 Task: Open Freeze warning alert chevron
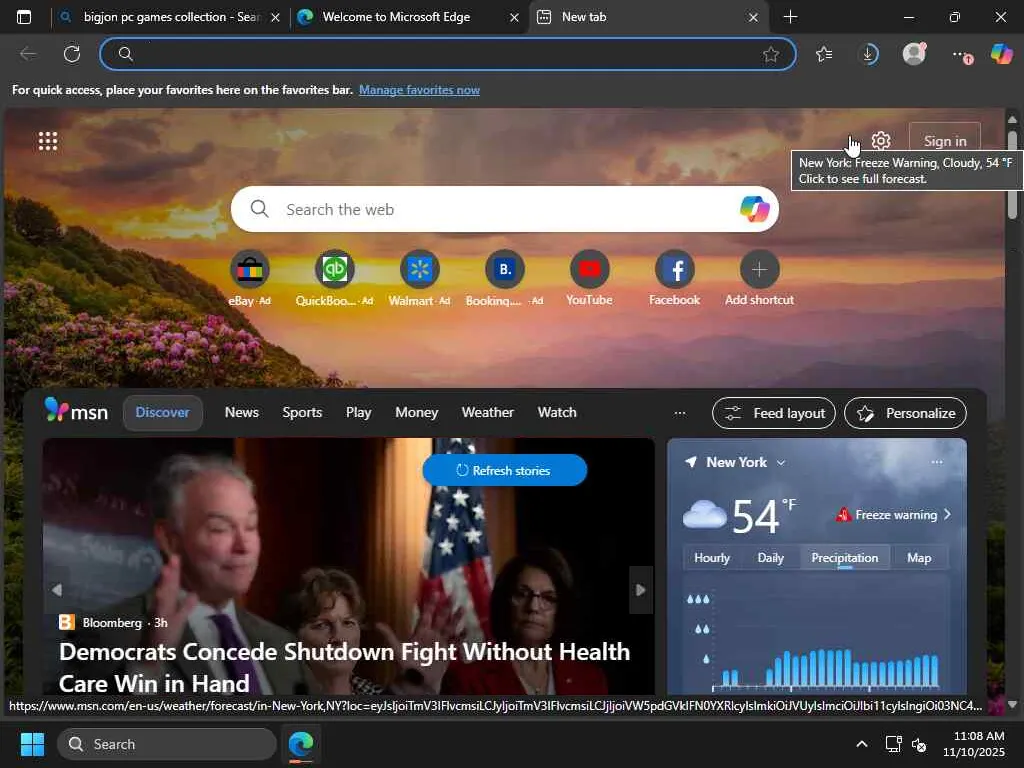(947, 515)
